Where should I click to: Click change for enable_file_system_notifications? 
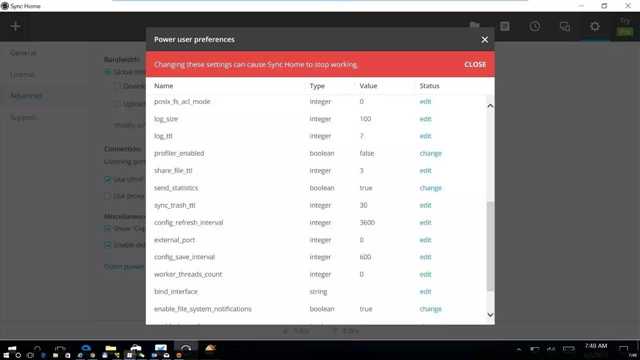[x=431, y=309]
